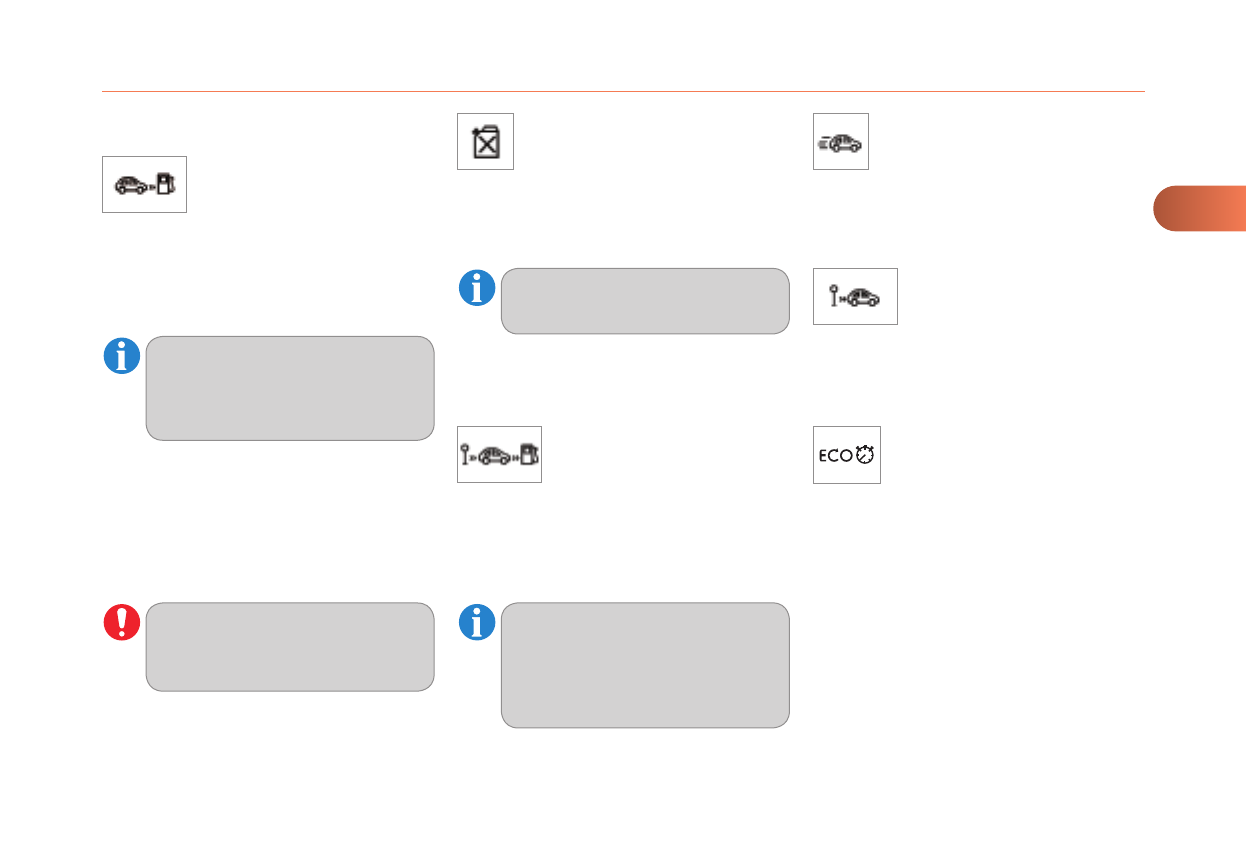This screenshot has height=850, width=1247.
Task: Click the marker-to-car distance travelled icon
Action: [855, 297]
